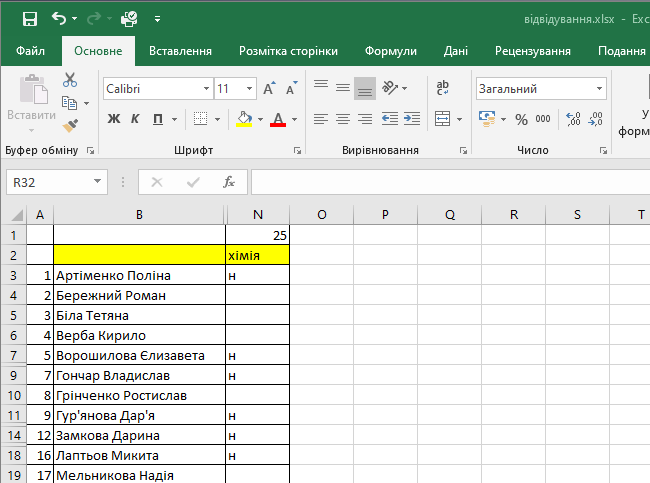The height and width of the screenshot is (483, 650).
Task: Switch to the Основне tab
Action: [x=98, y=51]
